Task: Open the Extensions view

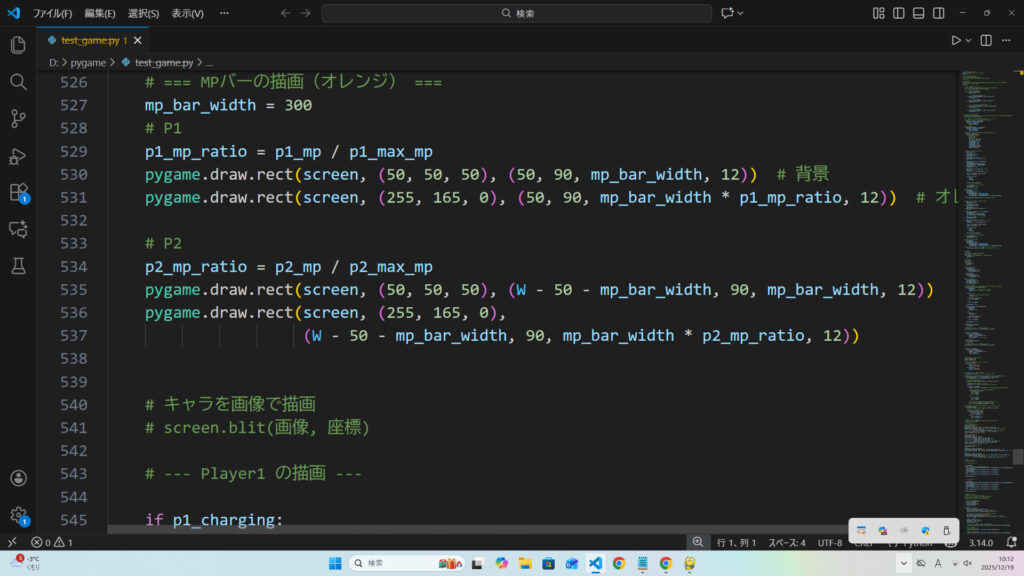Action: [x=17, y=192]
